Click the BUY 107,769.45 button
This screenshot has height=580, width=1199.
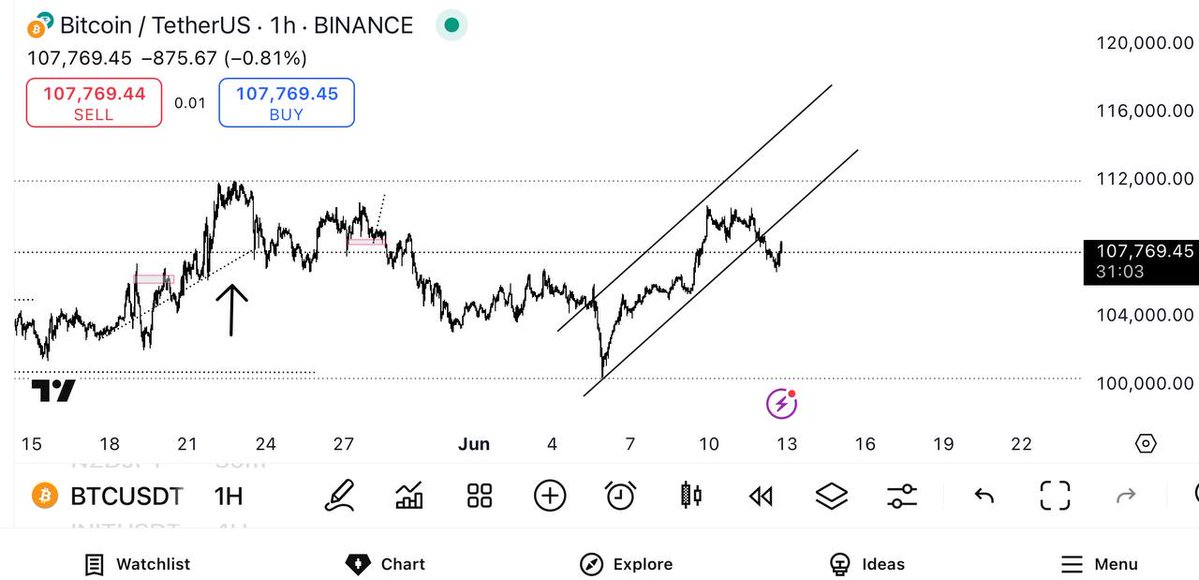coord(287,103)
